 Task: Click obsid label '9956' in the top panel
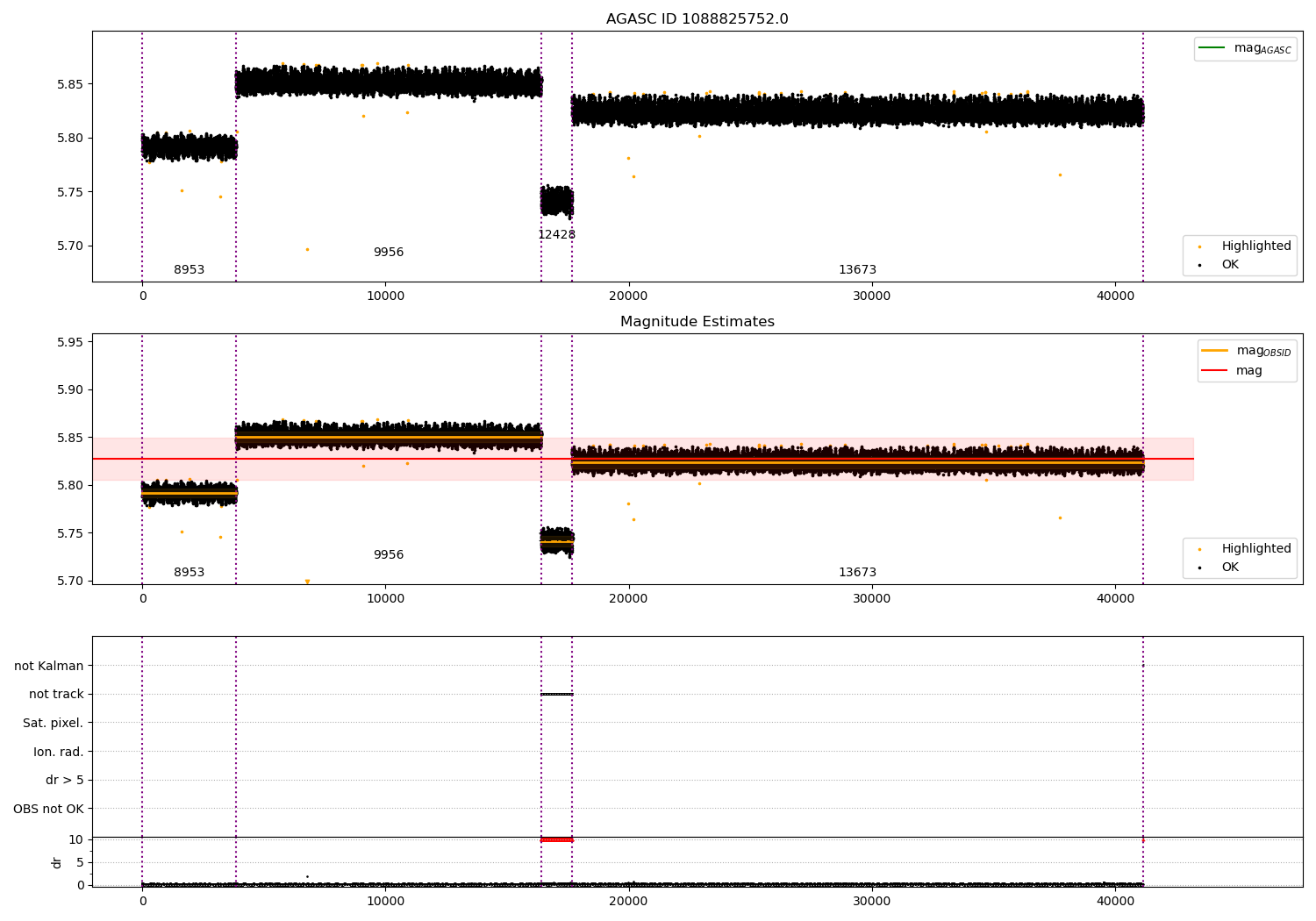pos(389,252)
